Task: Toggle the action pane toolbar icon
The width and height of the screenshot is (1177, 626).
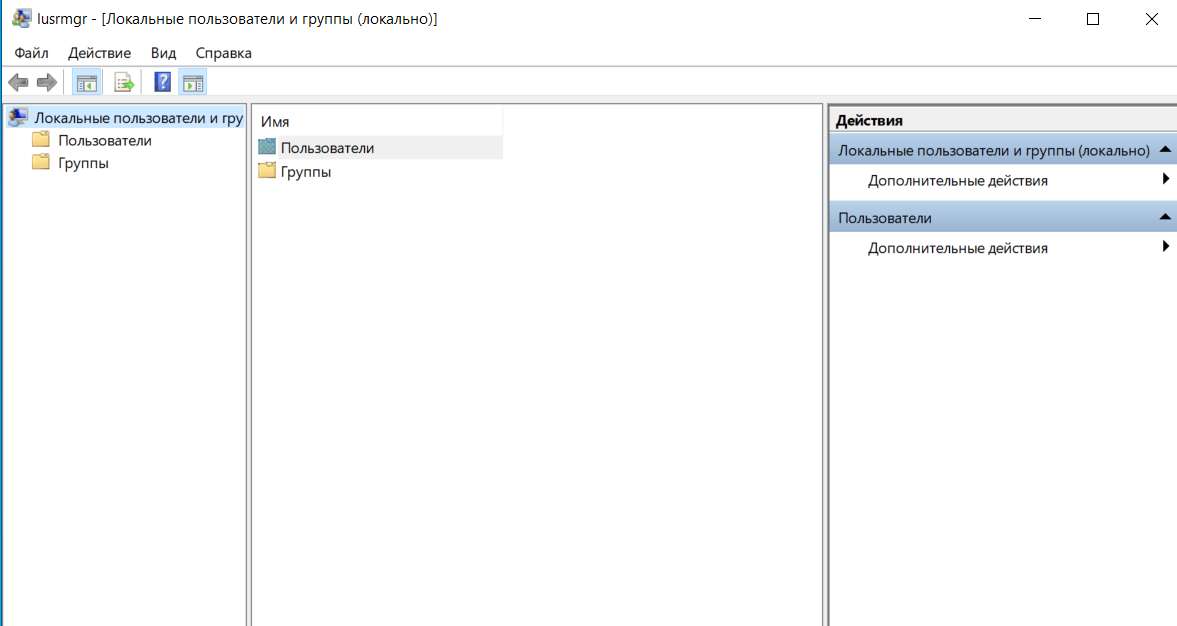Action: coord(193,82)
